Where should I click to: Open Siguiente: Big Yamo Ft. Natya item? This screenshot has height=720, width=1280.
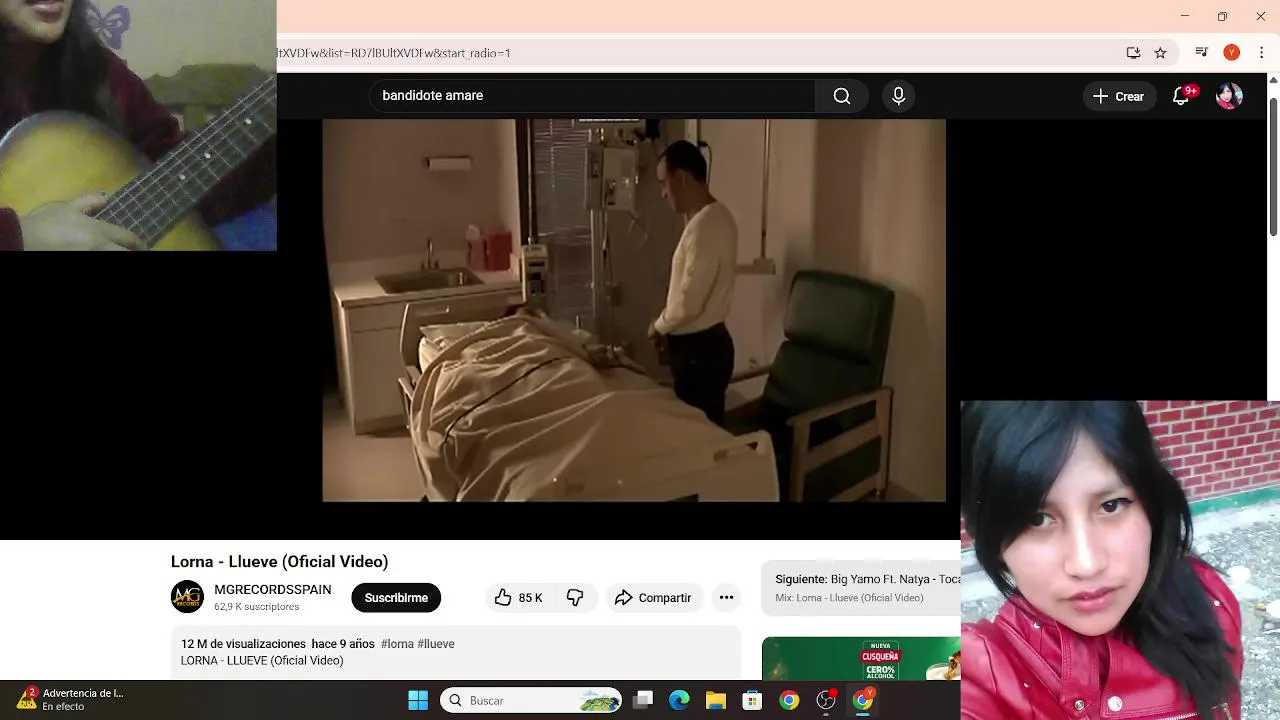point(861,588)
